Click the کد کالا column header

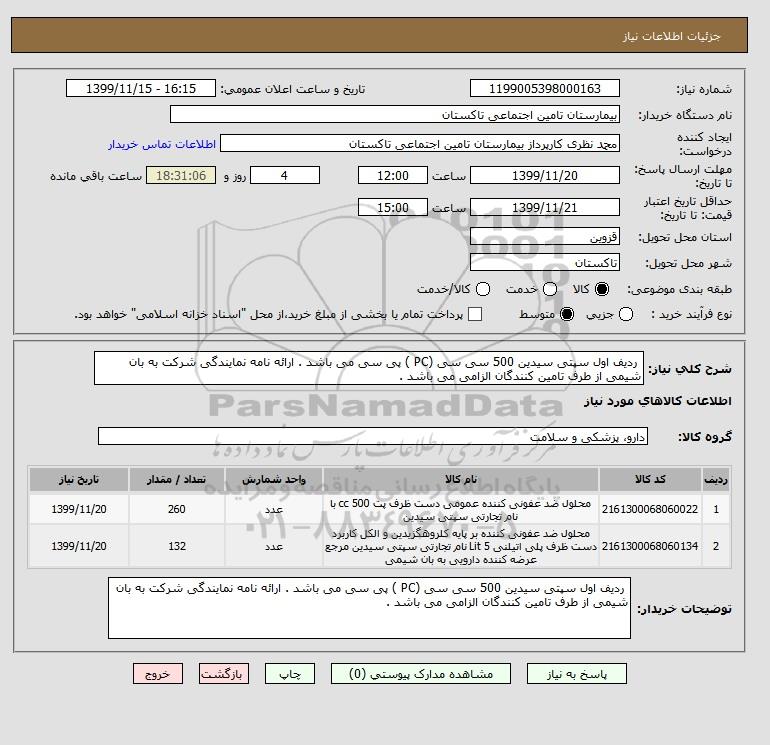tap(650, 480)
